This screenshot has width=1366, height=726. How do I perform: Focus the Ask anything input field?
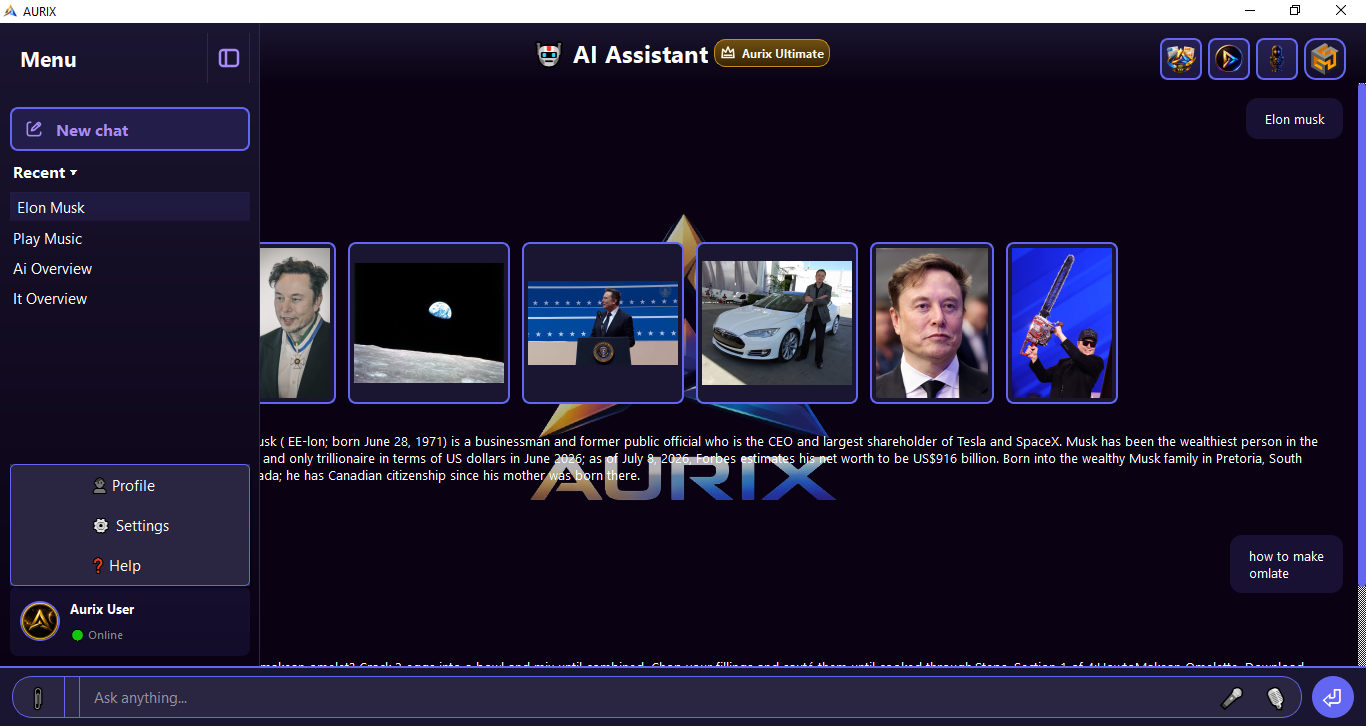tap(640, 697)
